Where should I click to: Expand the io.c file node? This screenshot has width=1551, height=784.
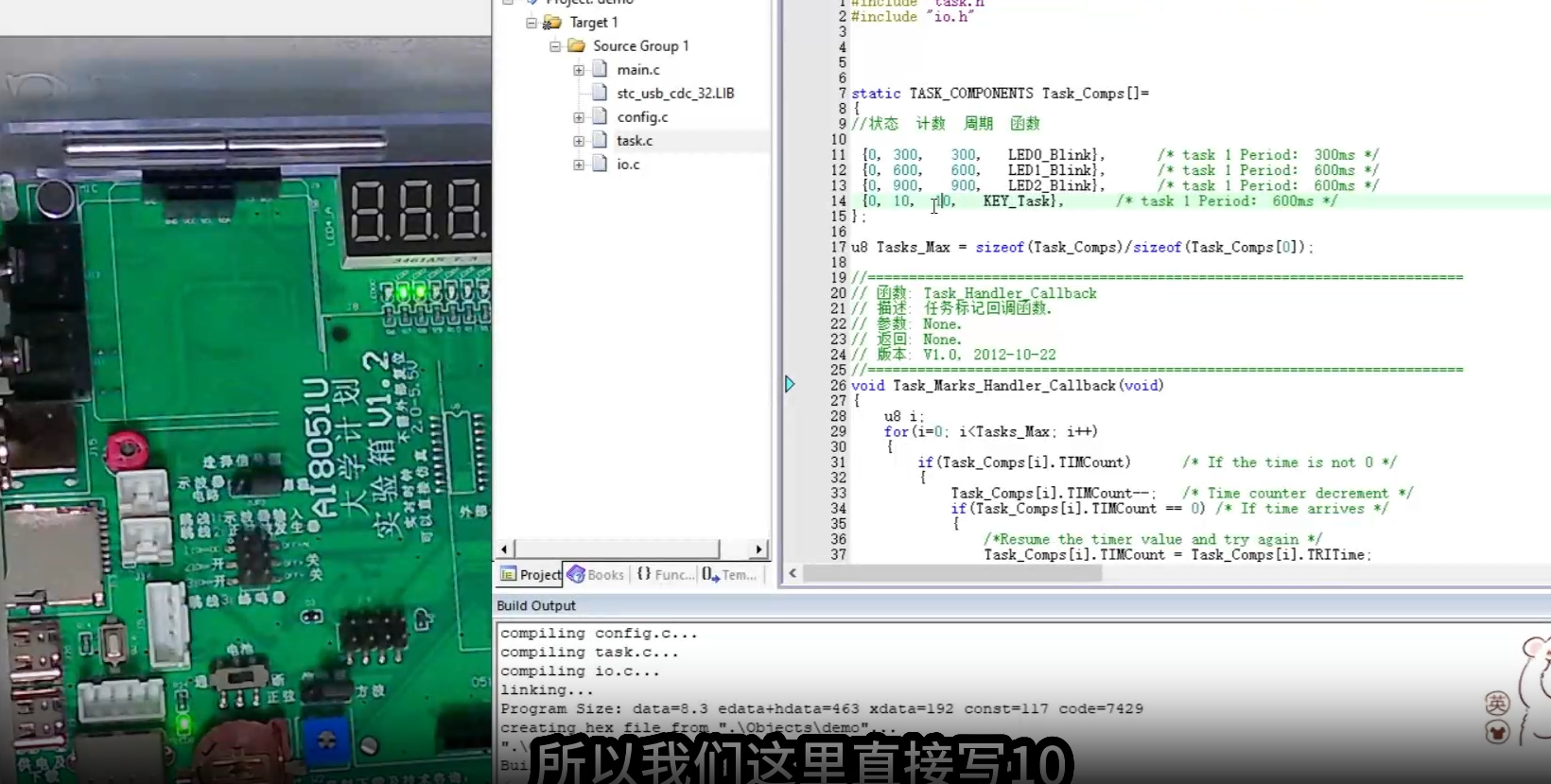[579, 165]
